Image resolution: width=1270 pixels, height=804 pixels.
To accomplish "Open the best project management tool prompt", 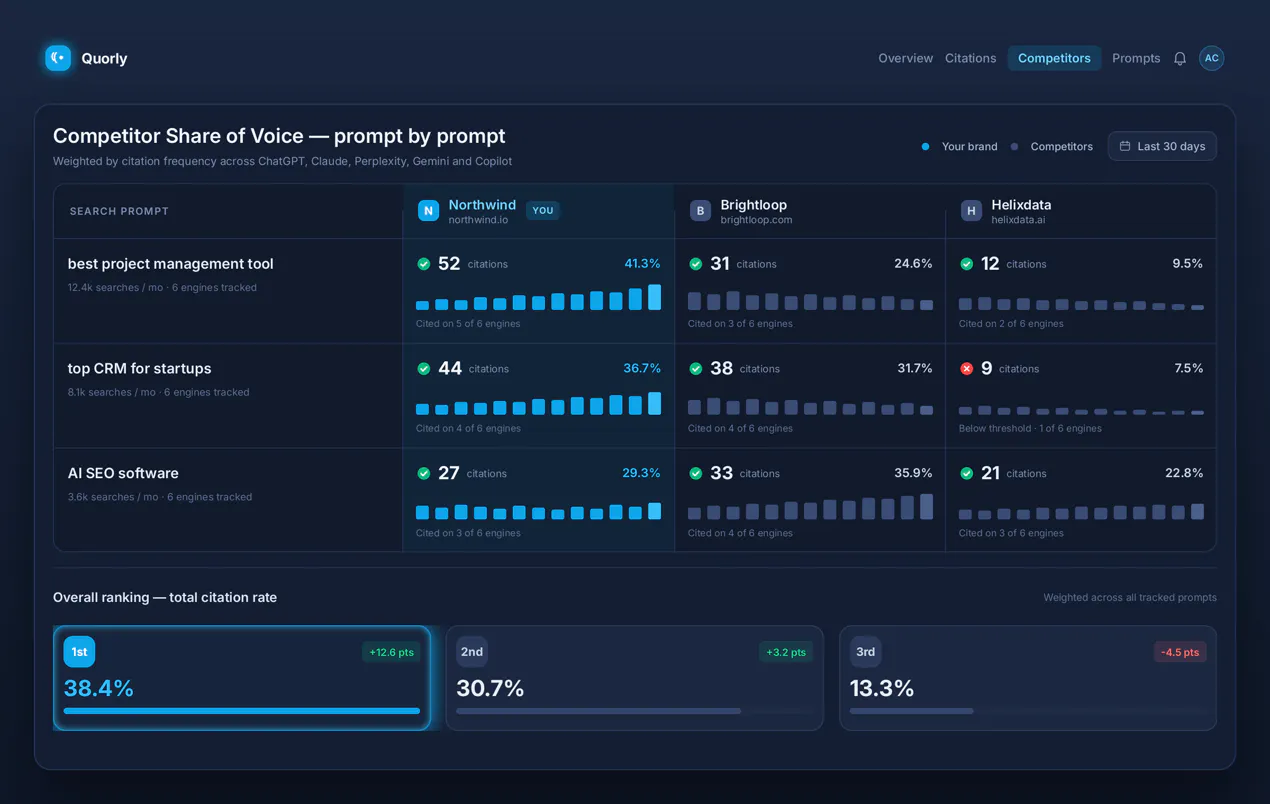I will point(170,264).
